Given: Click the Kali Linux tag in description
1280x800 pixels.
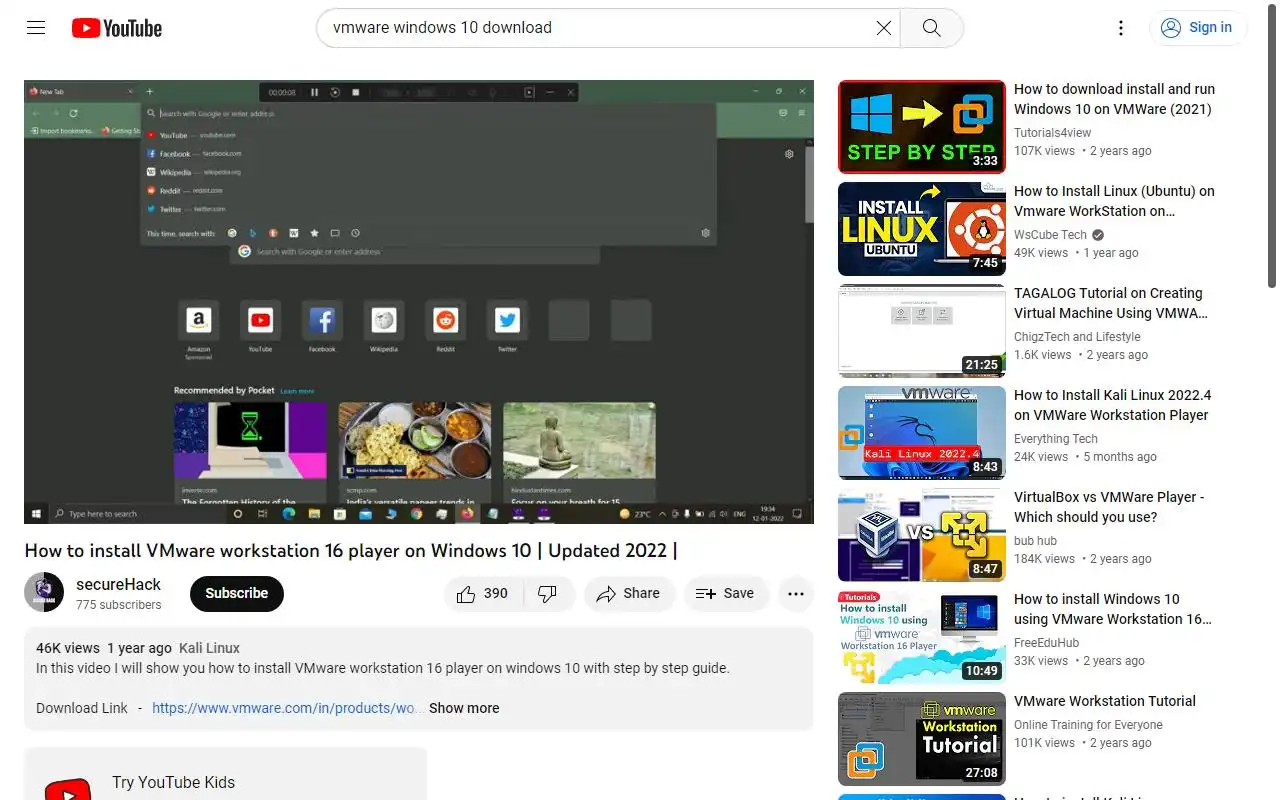Looking at the screenshot, I should tap(209, 648).
